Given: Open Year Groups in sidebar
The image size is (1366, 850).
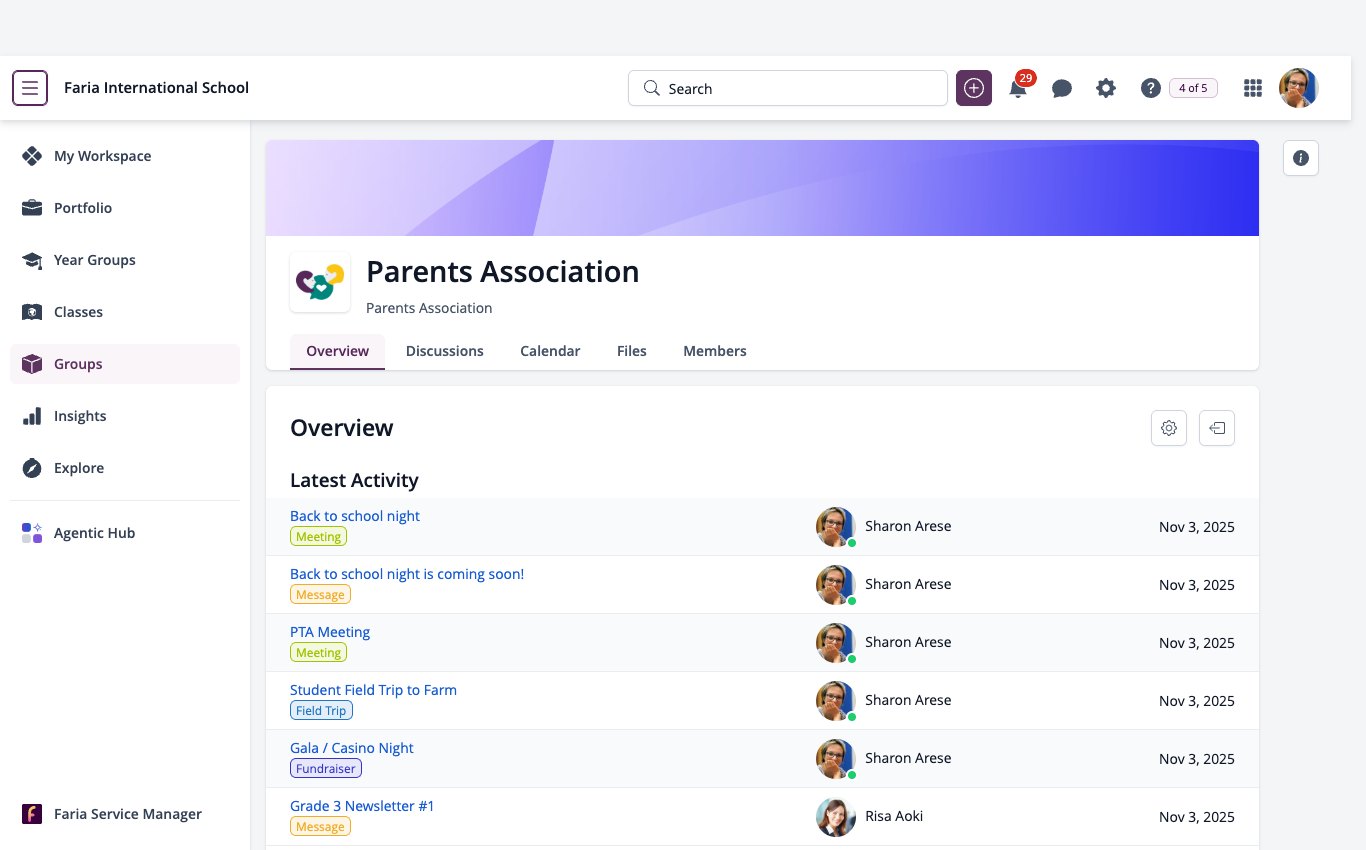Looking at the screenshot, I should pyautogui.click(x=125, y=260).
